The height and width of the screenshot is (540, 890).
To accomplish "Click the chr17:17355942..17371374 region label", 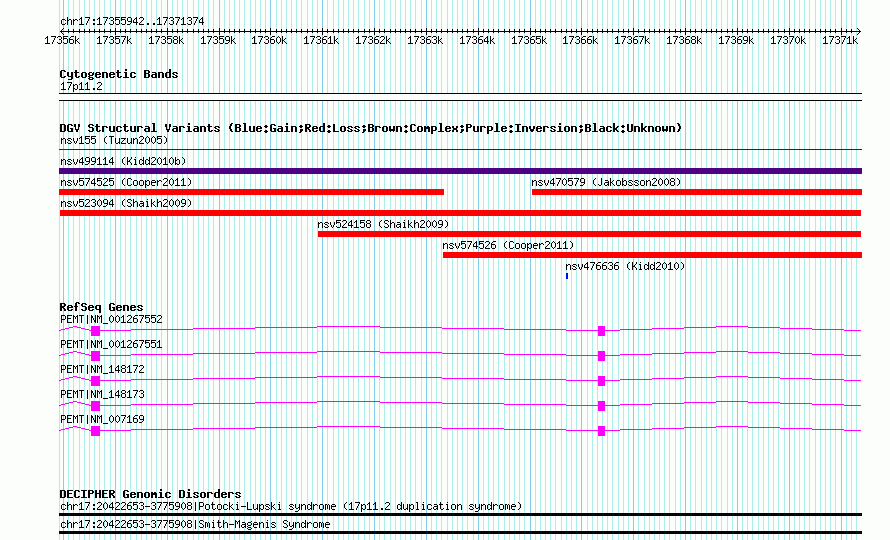I will tap(132, 21).
